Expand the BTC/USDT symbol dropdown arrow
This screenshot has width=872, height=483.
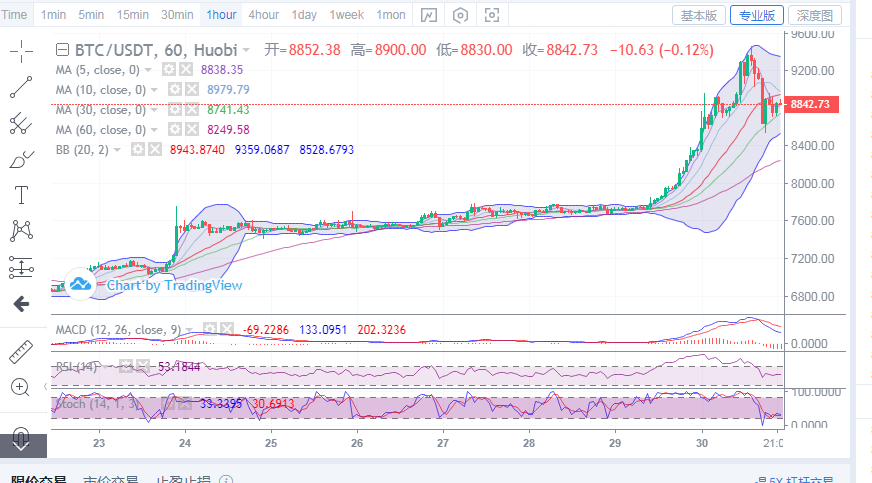coord(246,51)
